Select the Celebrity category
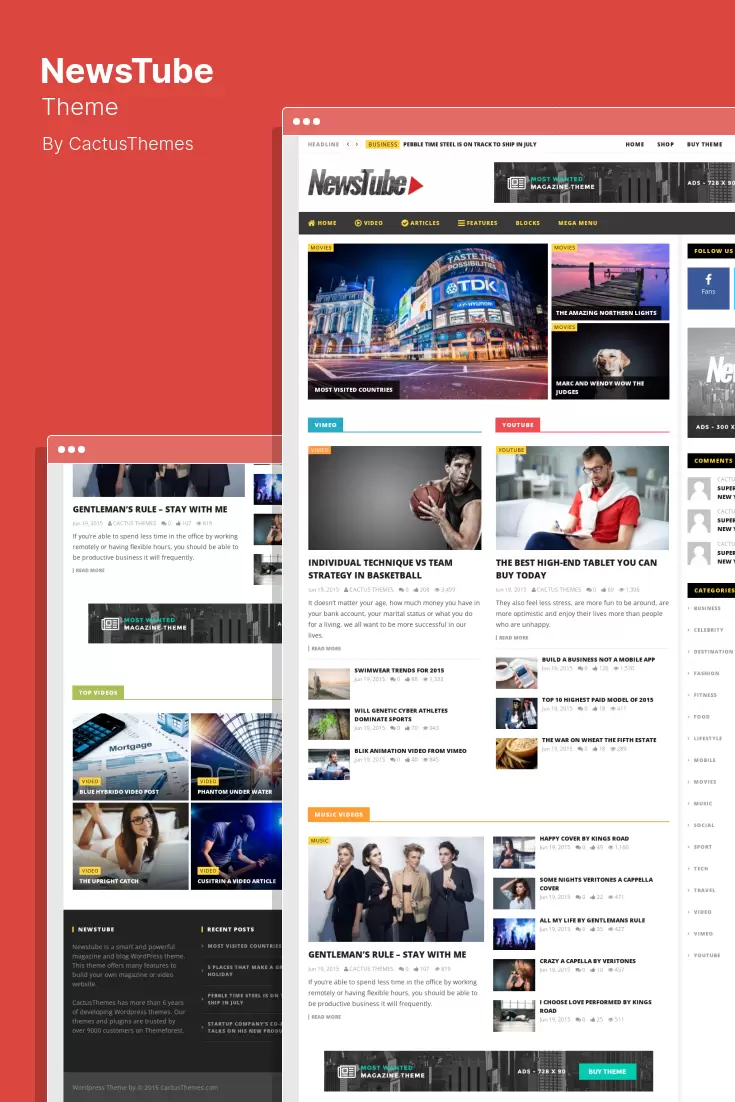This screenshot has height=1102, width=735. [708, 630]
